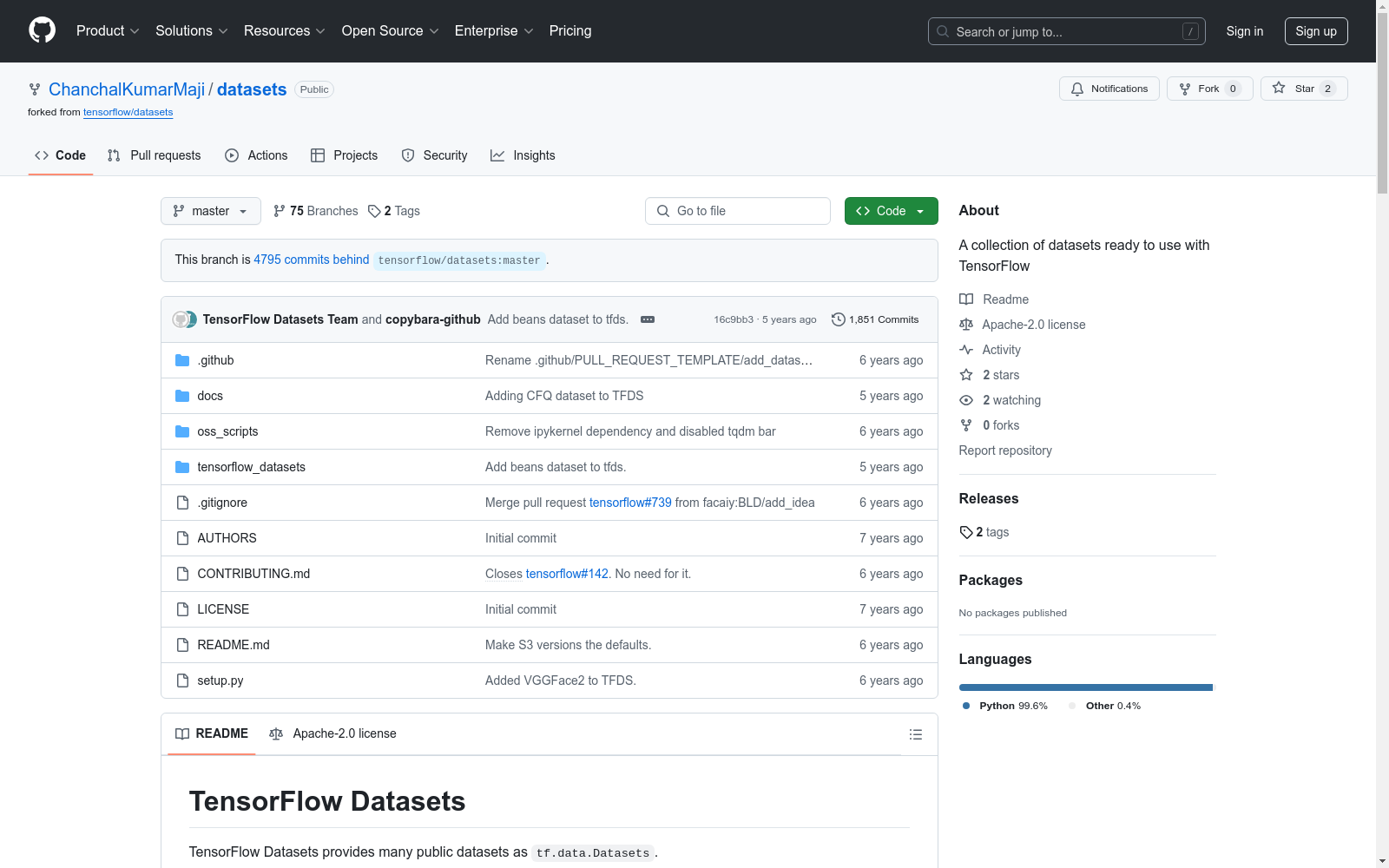
Task: Expand the Open Source menu
Action: point(391,31)
